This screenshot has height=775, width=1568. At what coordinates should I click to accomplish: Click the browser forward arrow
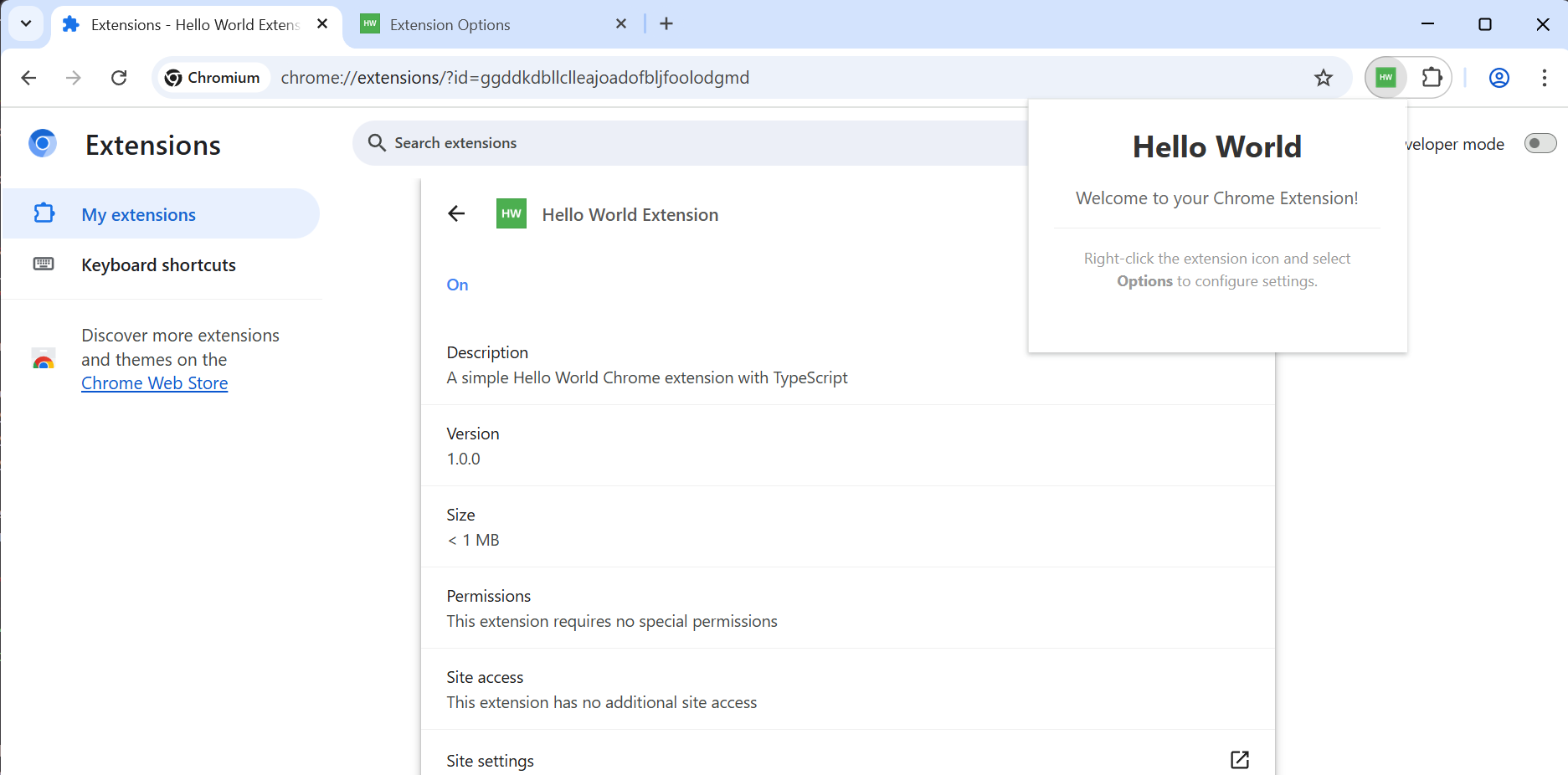click(74, 78)
